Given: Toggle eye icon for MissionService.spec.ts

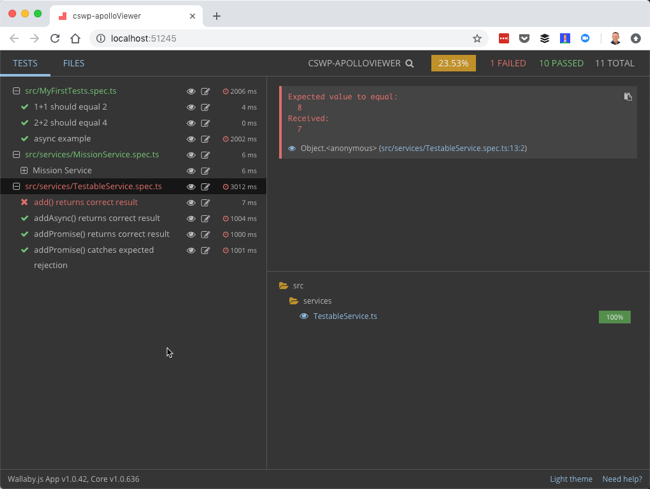Looking at the screenshot, I should pos(191,155).
